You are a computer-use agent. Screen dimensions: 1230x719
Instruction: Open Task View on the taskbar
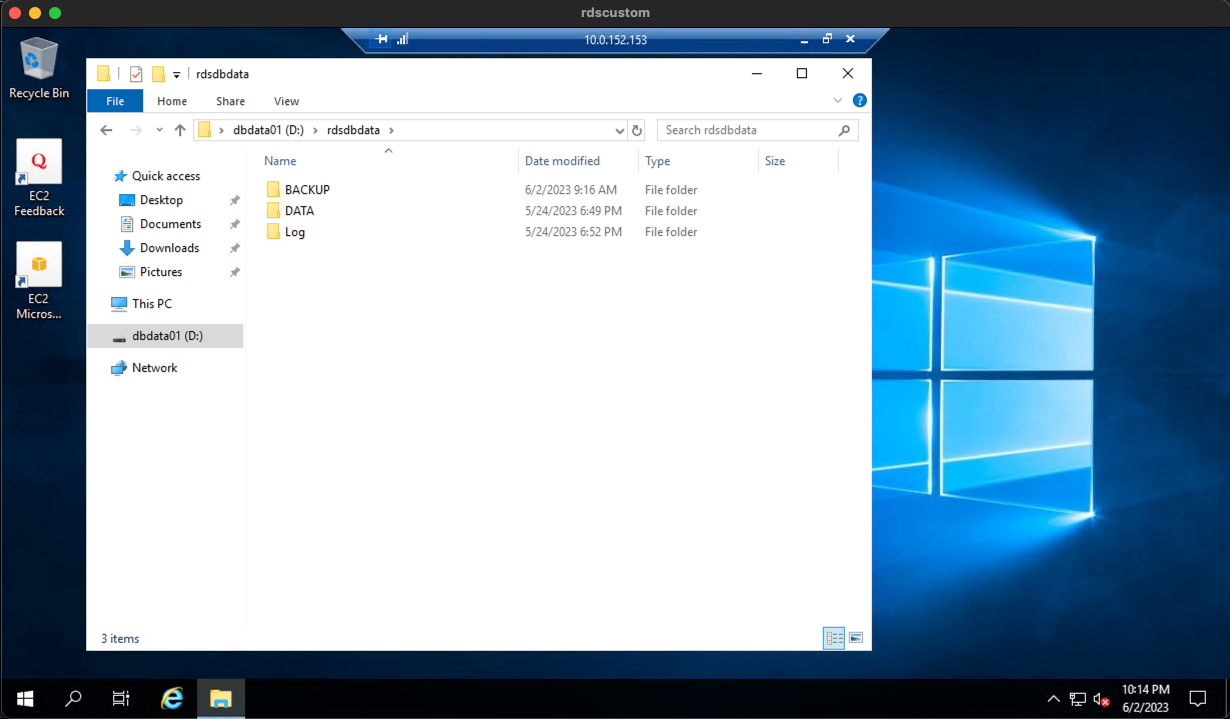(121, 698)
